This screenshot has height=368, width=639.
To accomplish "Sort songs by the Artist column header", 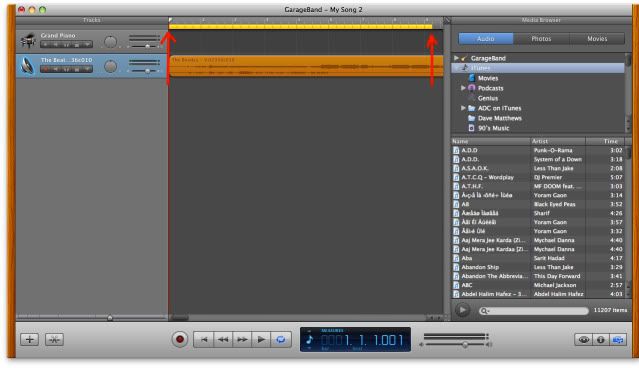I will (x=558, y=141).
